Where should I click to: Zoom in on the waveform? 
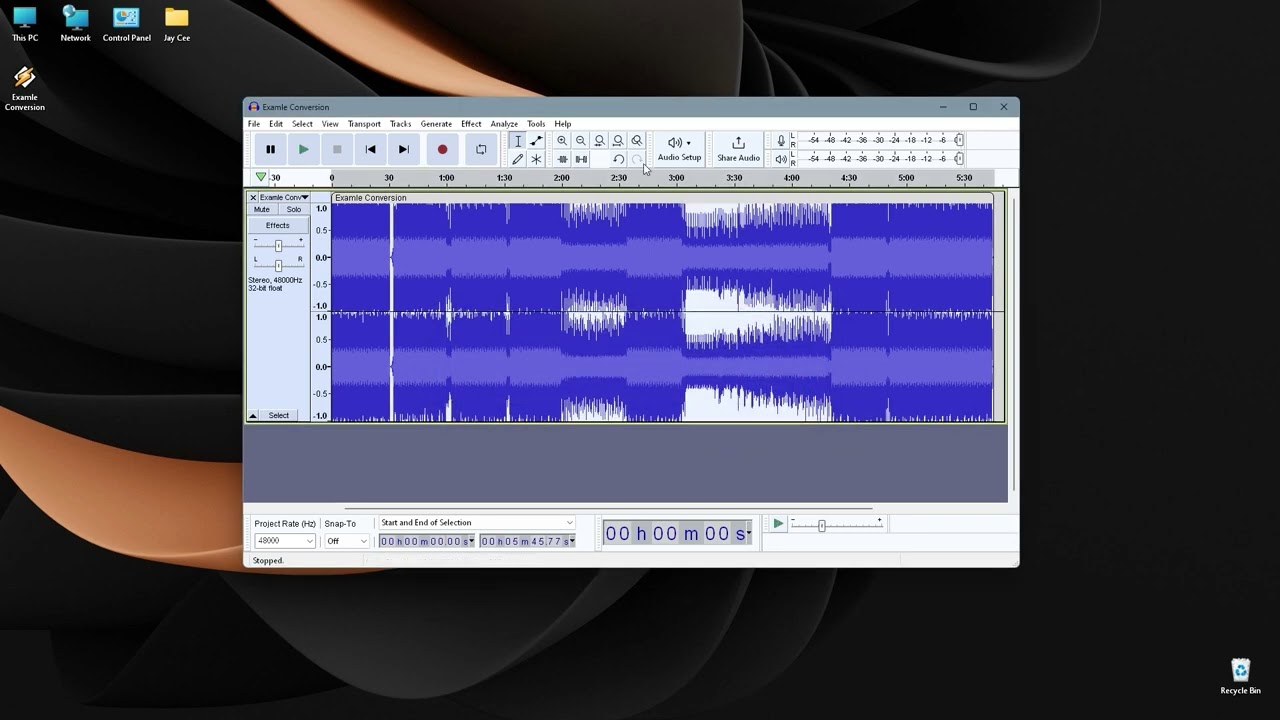562,141
